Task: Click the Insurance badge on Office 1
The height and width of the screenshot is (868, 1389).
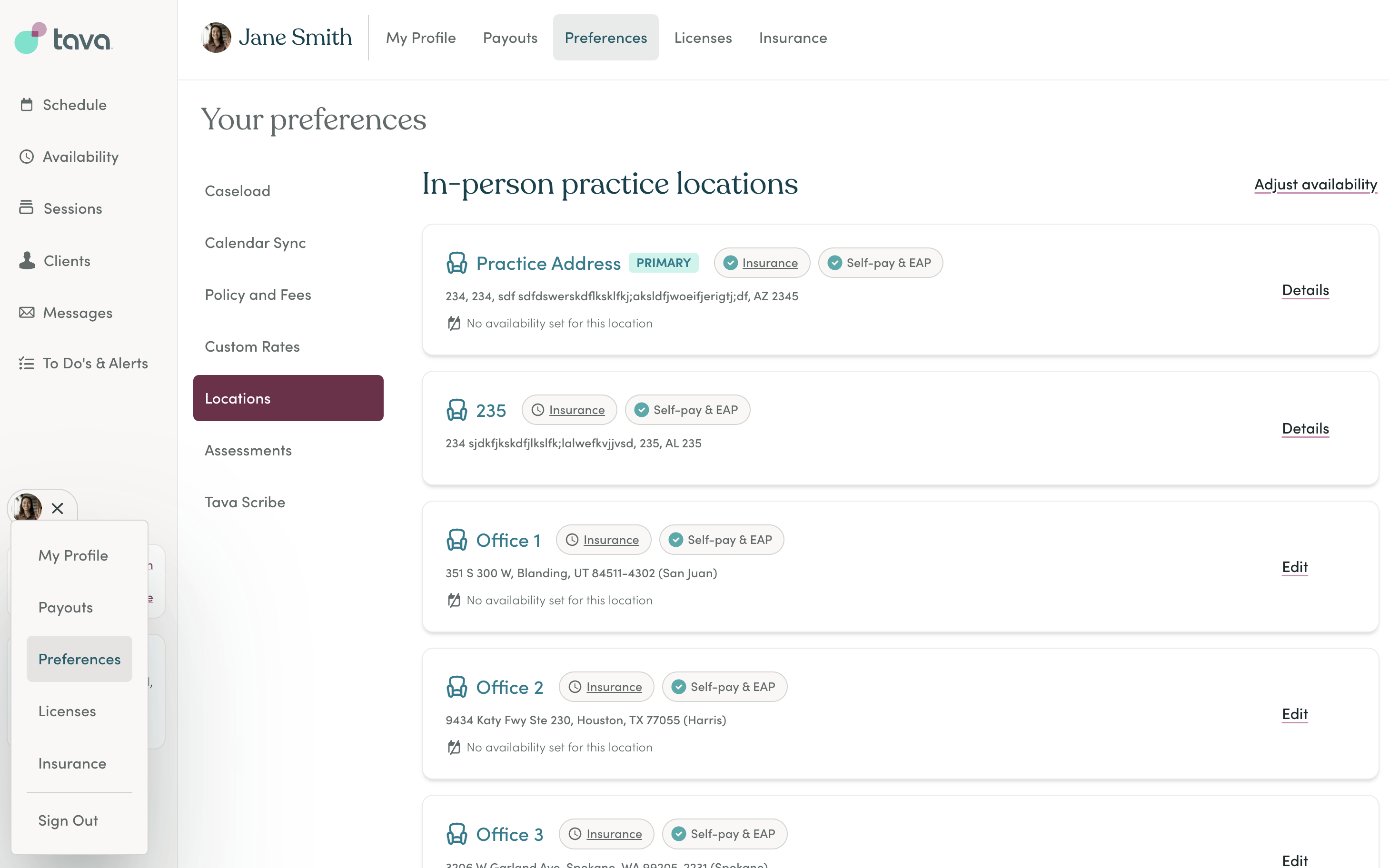Action: [x=604, y=540]
